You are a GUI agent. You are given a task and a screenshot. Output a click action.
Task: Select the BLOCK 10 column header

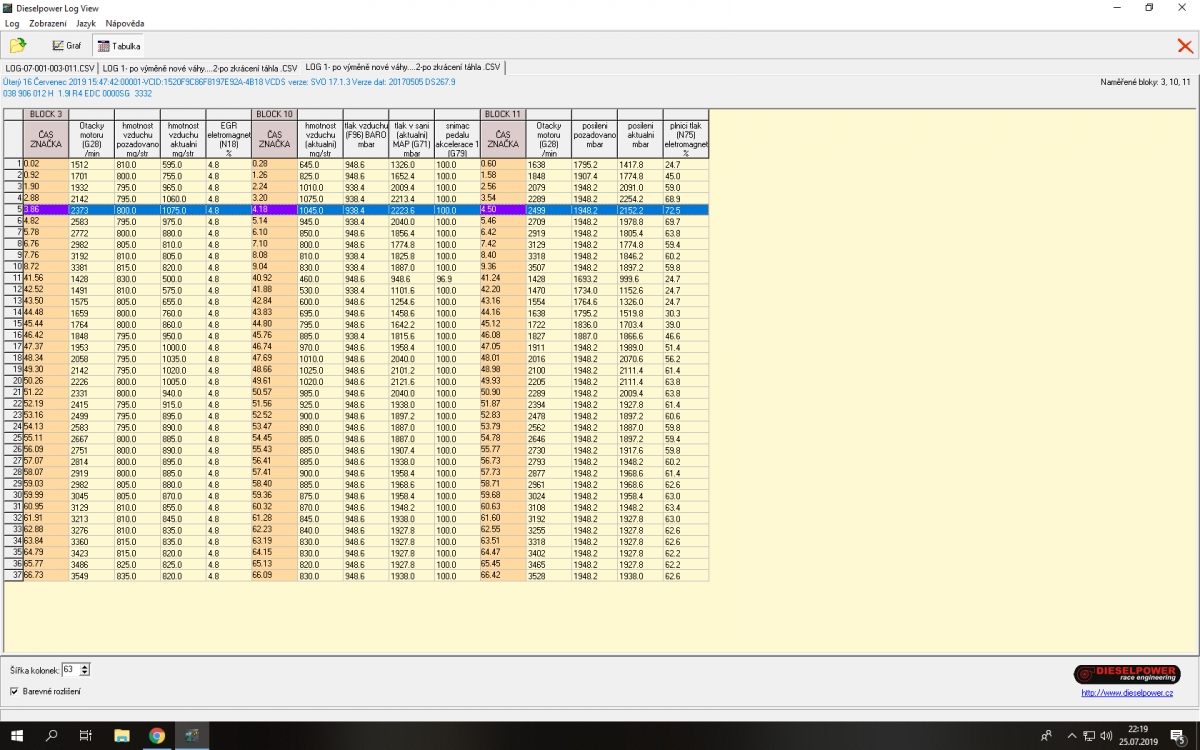pos(274,114)
